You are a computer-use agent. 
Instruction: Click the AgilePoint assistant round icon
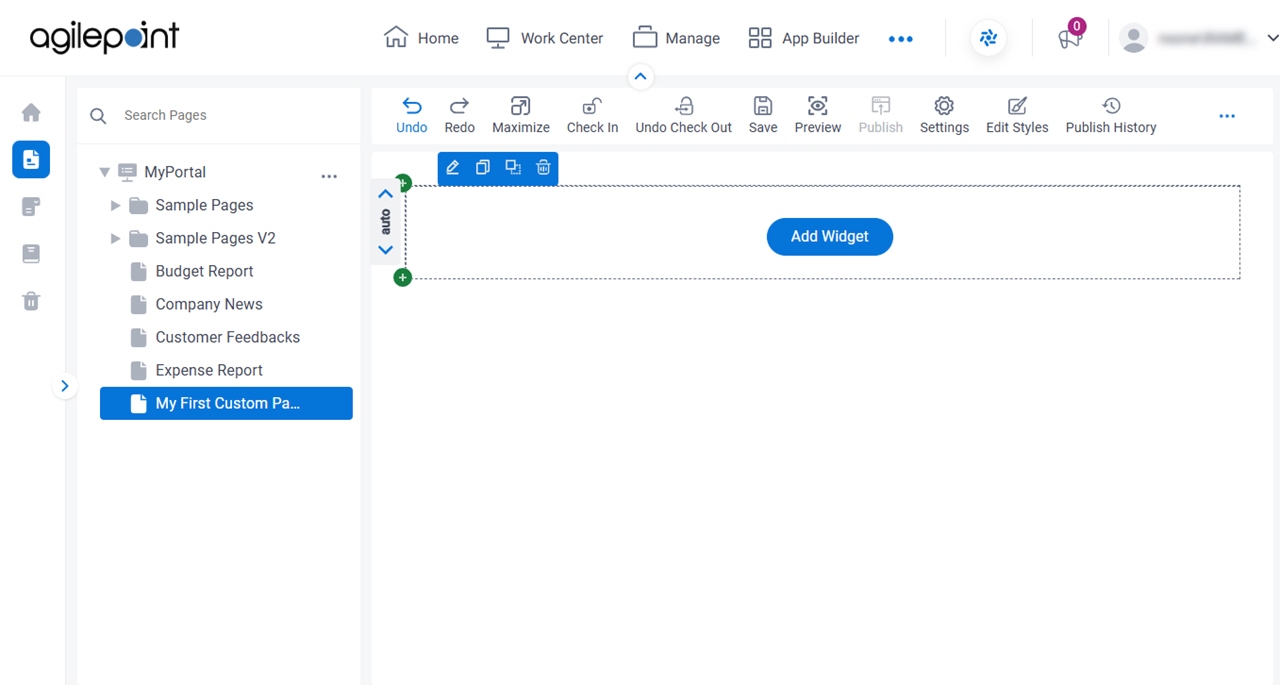pyautogui.click(x=988, y=38)
